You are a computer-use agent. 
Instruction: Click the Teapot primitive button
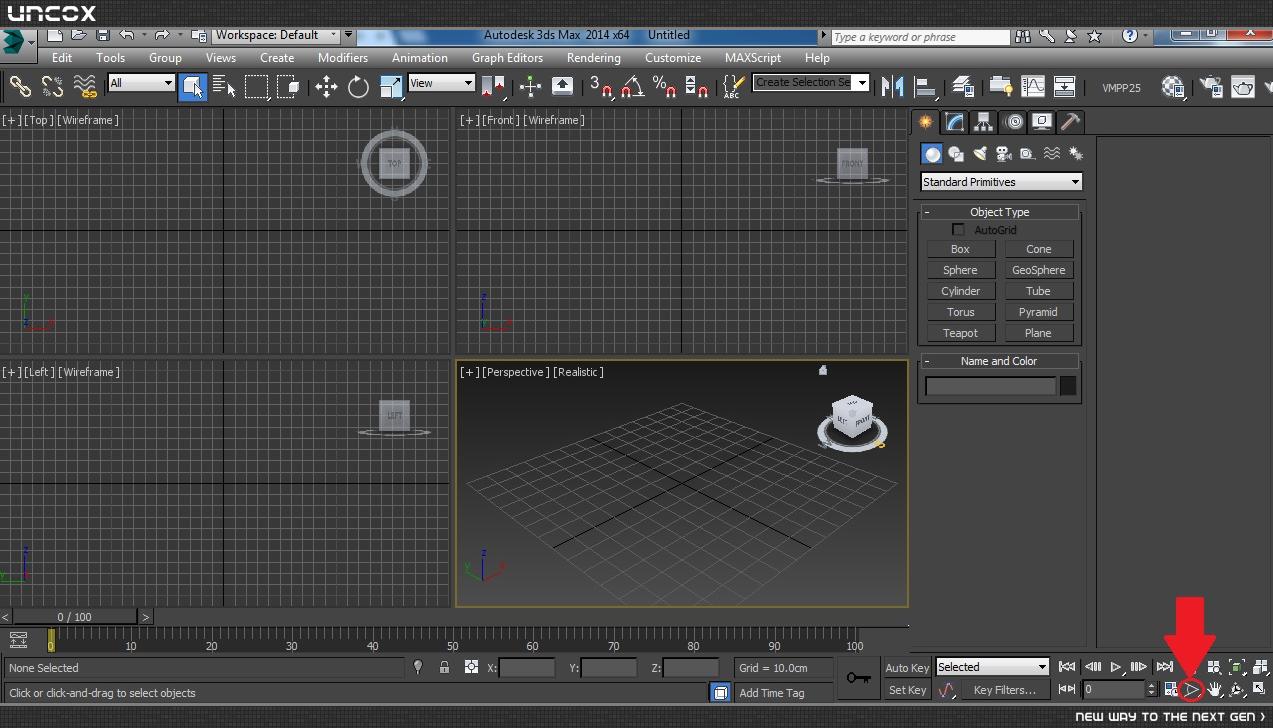(x=960, y=333)
